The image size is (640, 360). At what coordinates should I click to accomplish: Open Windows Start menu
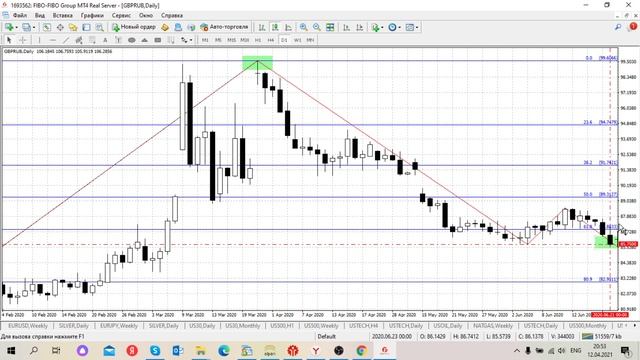(11, 351)
